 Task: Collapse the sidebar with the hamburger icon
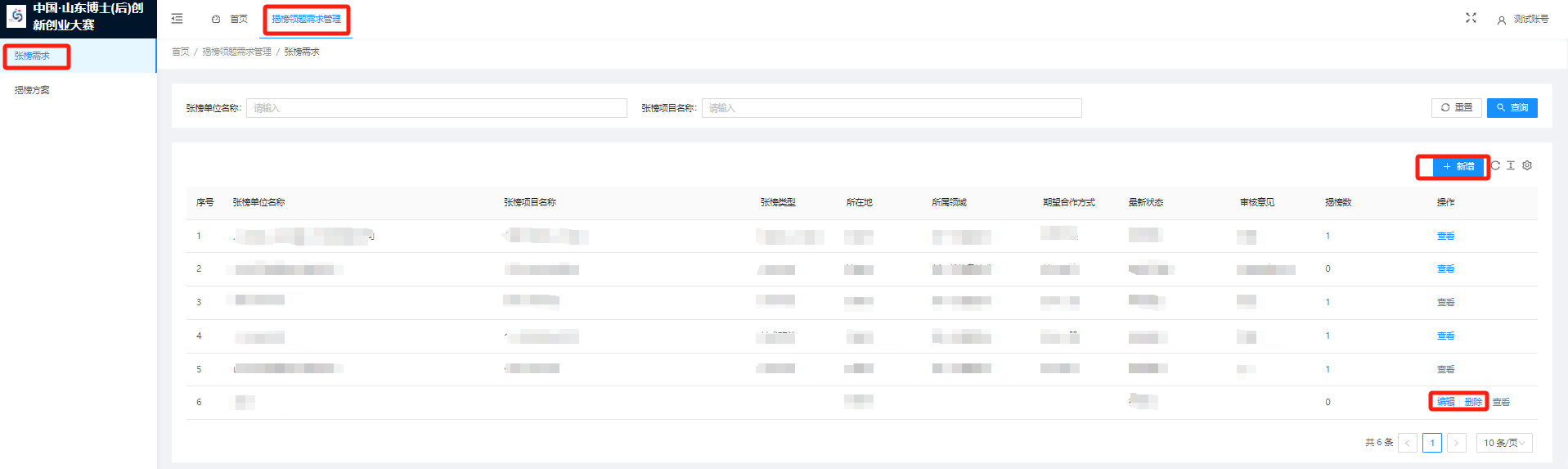click(x=177, y=19)
